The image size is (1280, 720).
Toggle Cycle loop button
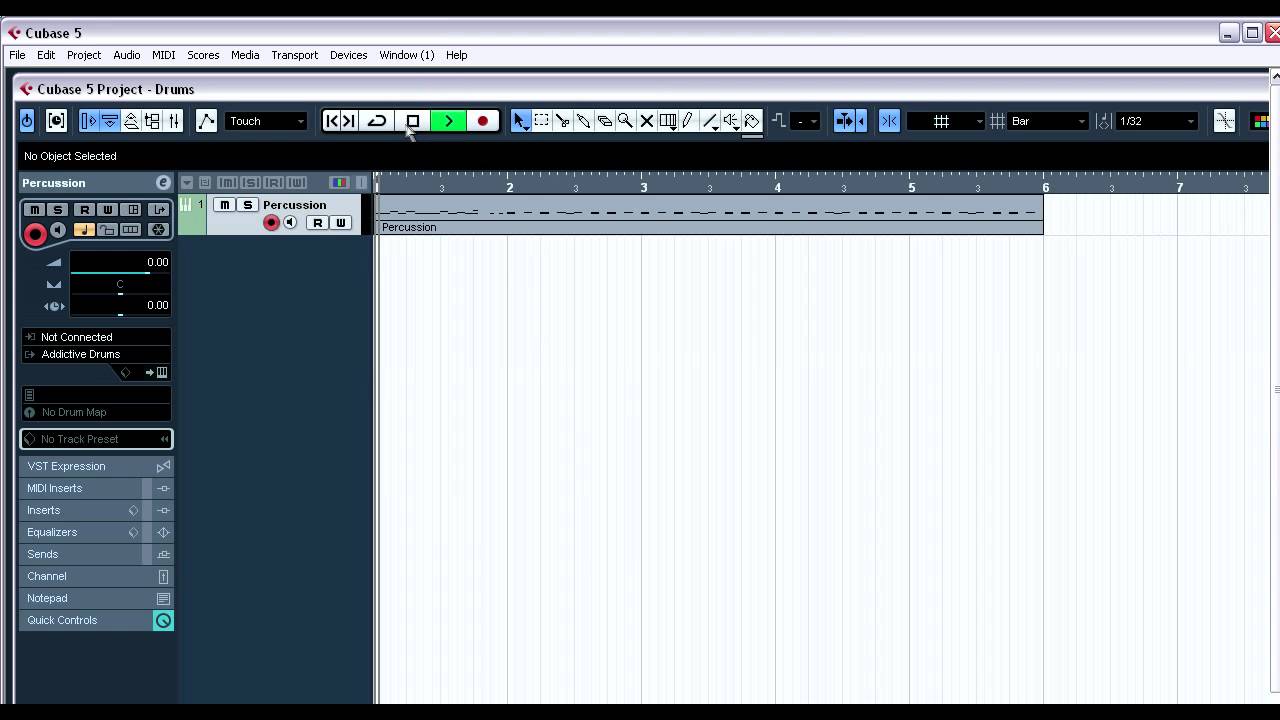[377, 121]
